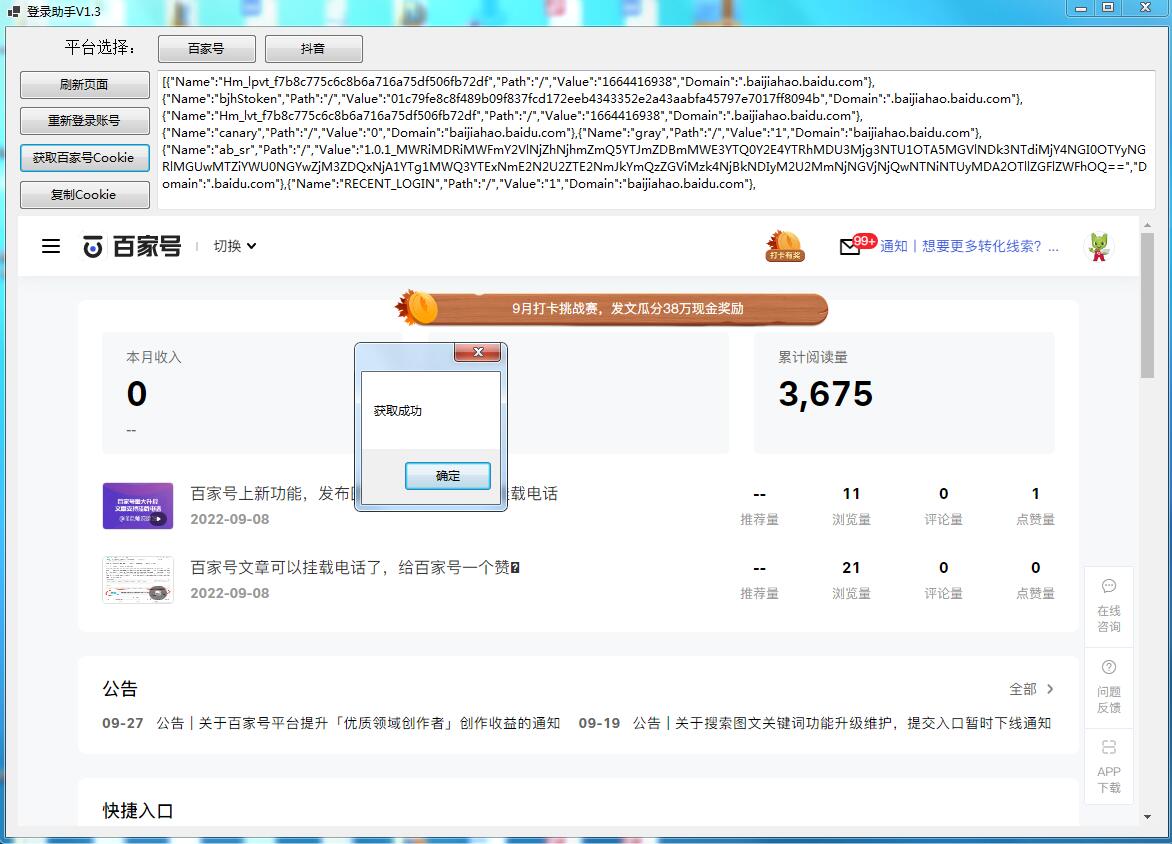Click the 累计阅读量 value 3,675

coord(825,394)
